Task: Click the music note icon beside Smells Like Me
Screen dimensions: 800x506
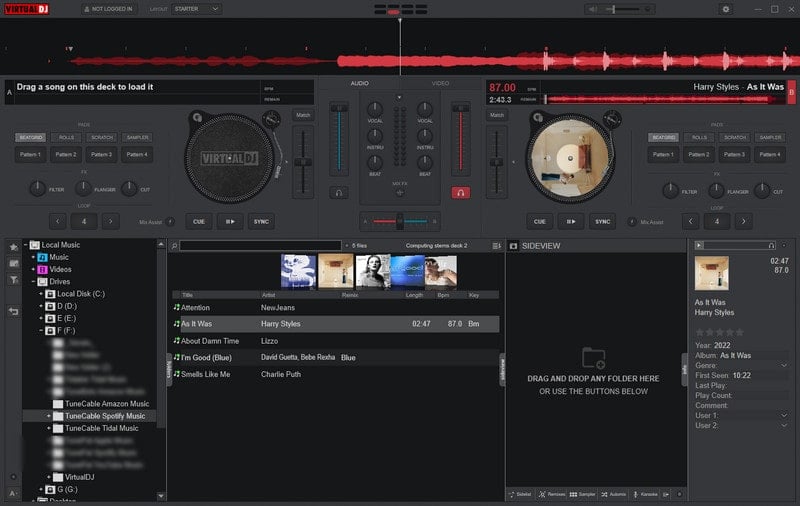Action: pyautogui.click(x=177, y=374)
